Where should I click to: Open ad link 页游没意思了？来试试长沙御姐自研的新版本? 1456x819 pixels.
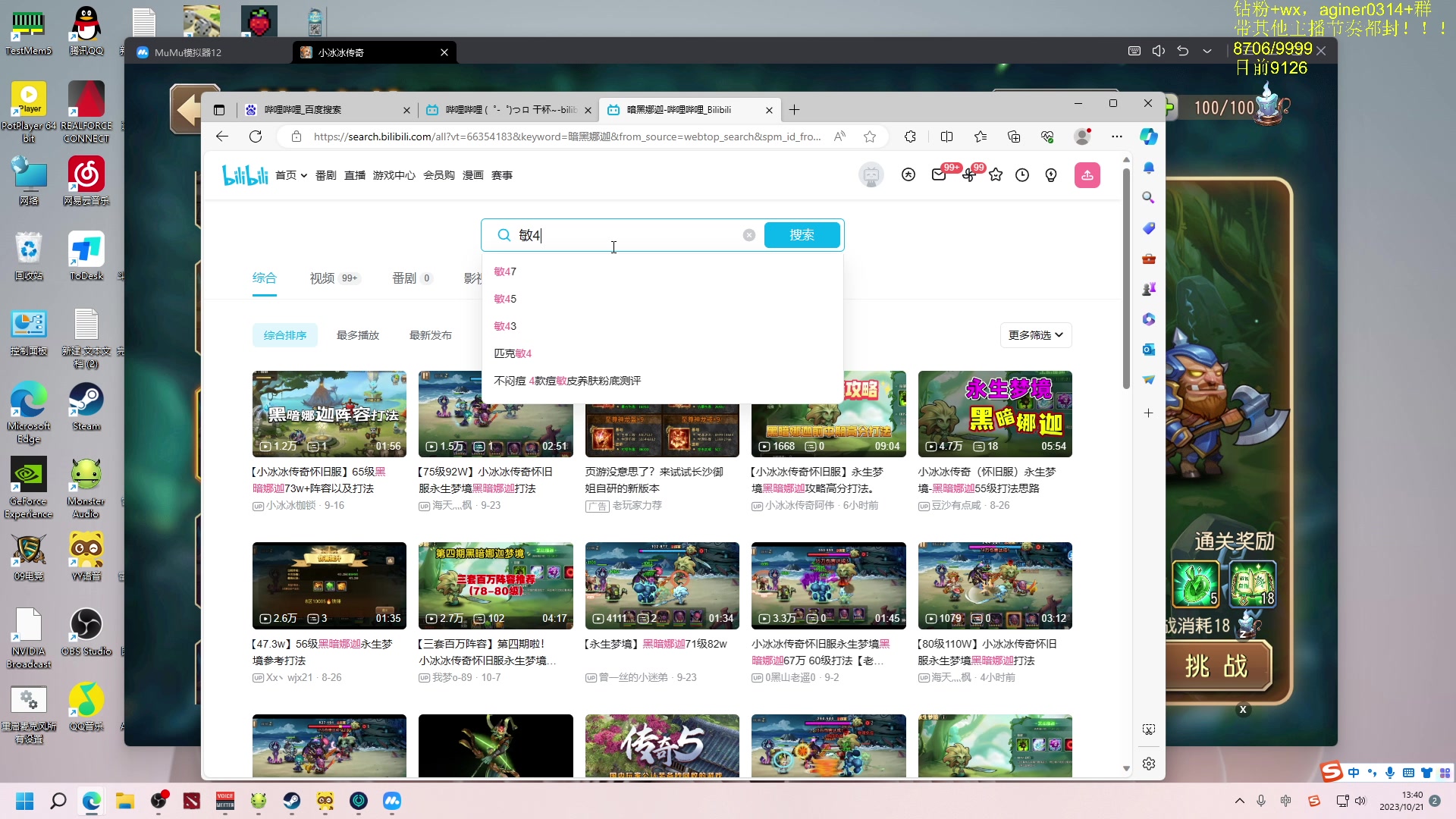pos(654,480)
